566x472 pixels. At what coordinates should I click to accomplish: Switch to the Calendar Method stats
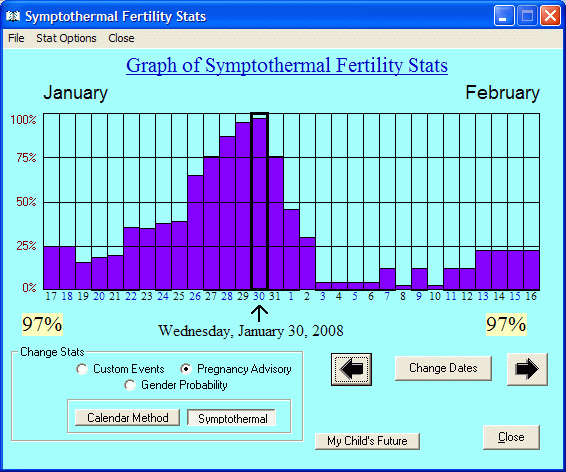tap(127, 418)
